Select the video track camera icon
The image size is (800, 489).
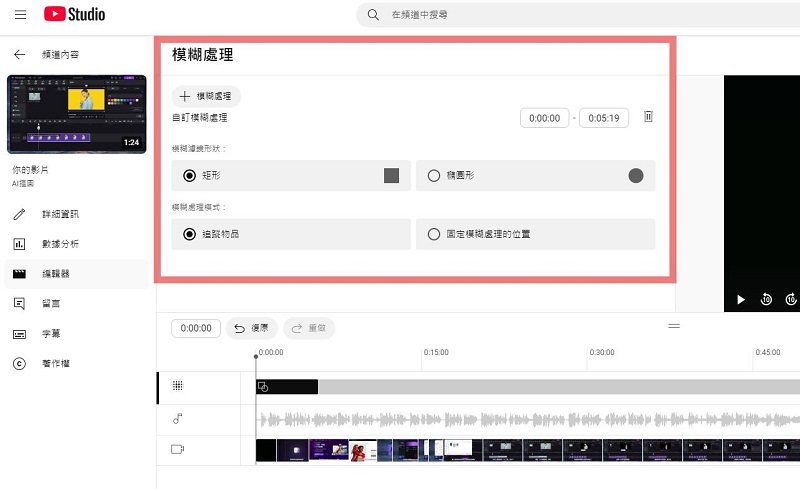tap(177, 450)
